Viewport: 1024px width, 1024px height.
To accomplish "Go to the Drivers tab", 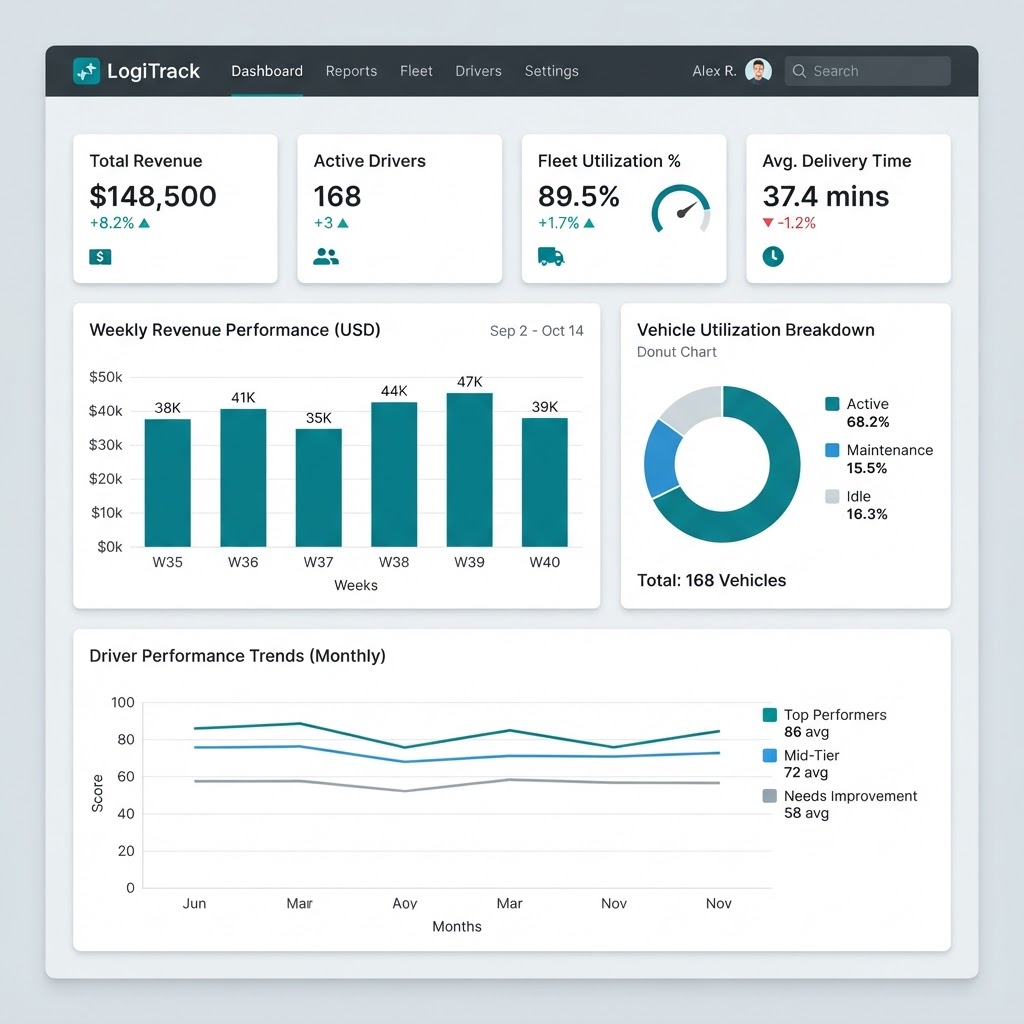I will point(478,71).
